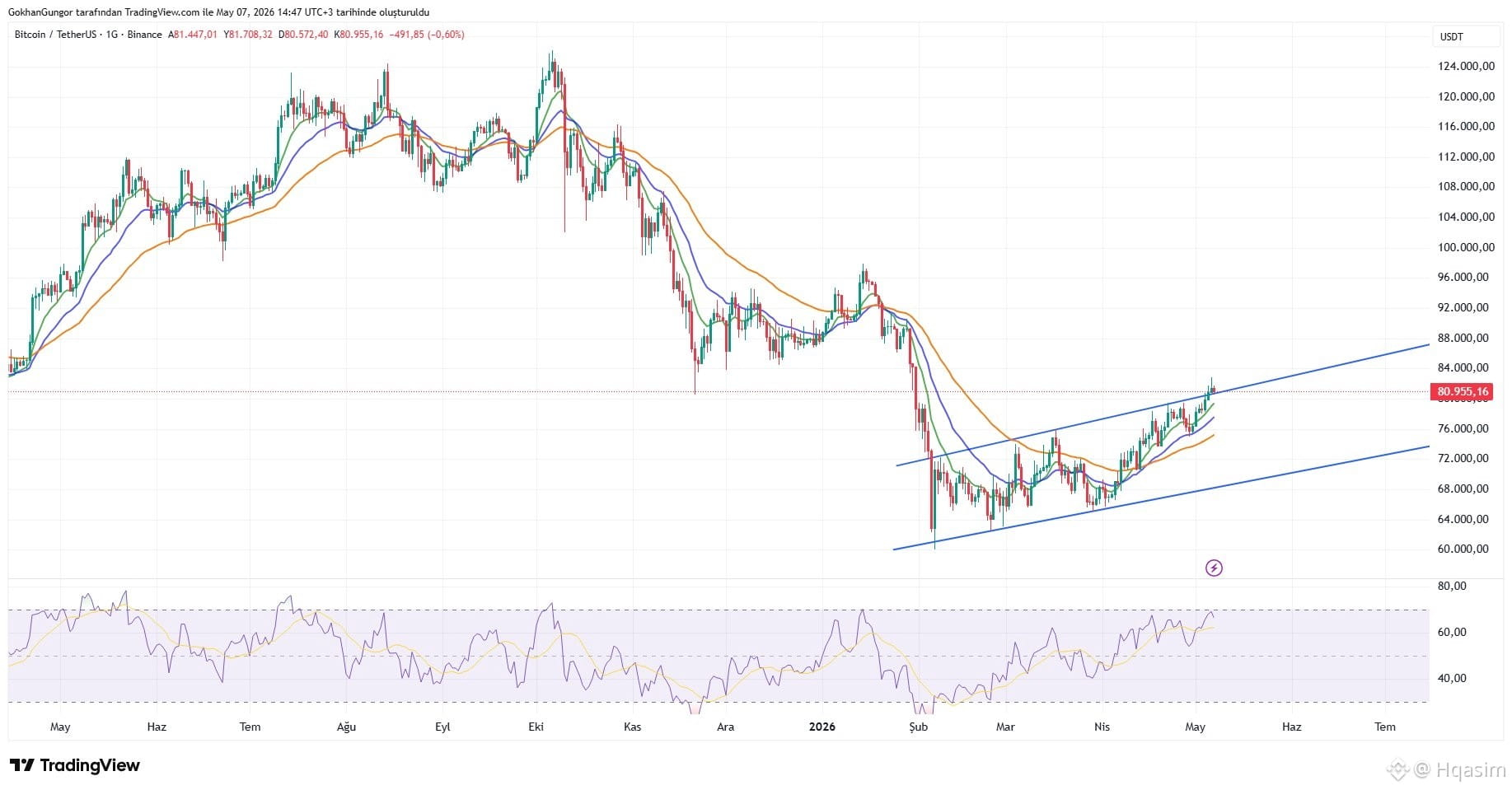1512x790 pixels.
Task: Click the Şub month label on the time axis
Action: (x=918, y=727)
